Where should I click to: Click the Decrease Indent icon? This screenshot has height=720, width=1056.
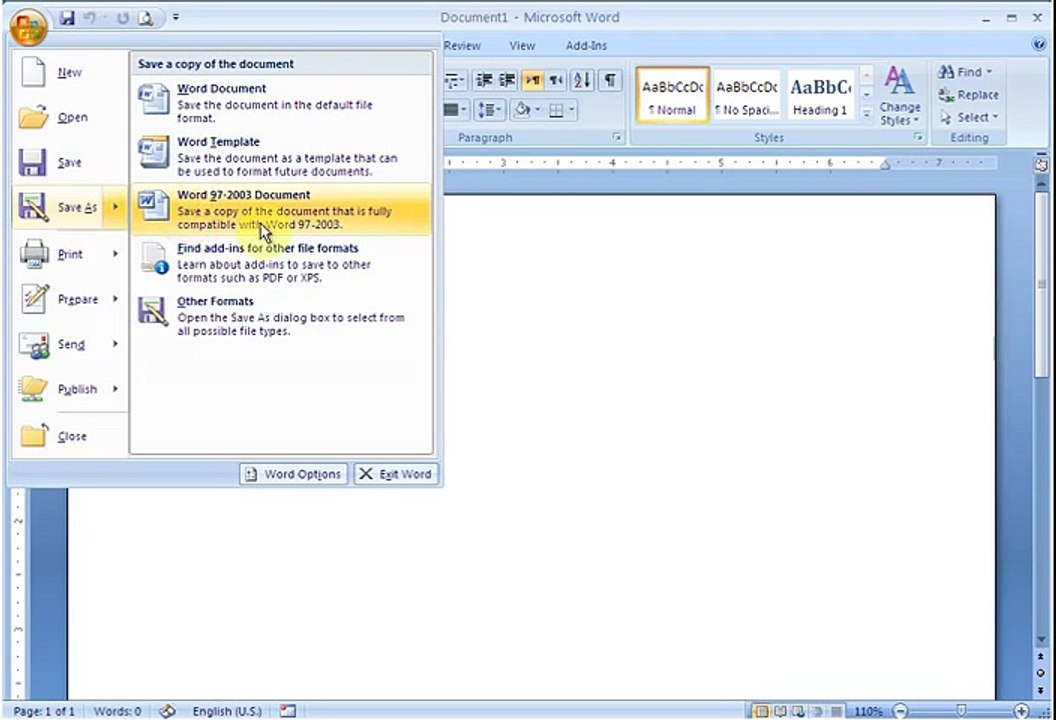[484, 81]
